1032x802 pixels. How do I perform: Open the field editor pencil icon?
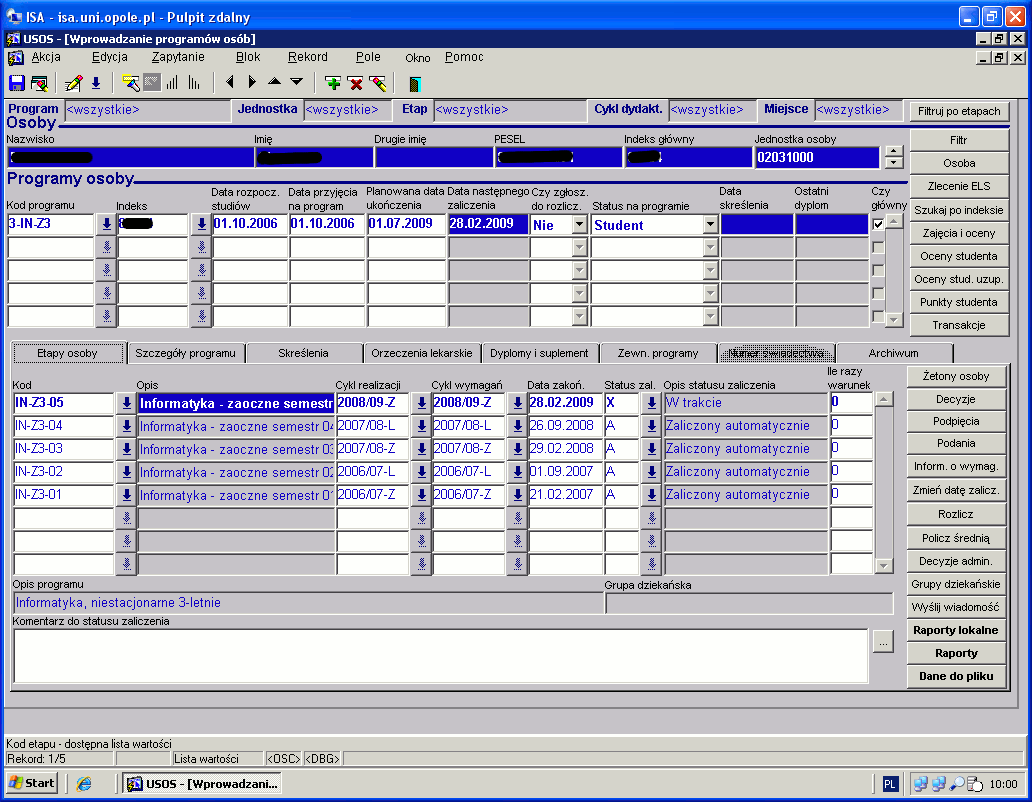click(x=74, y=83)
